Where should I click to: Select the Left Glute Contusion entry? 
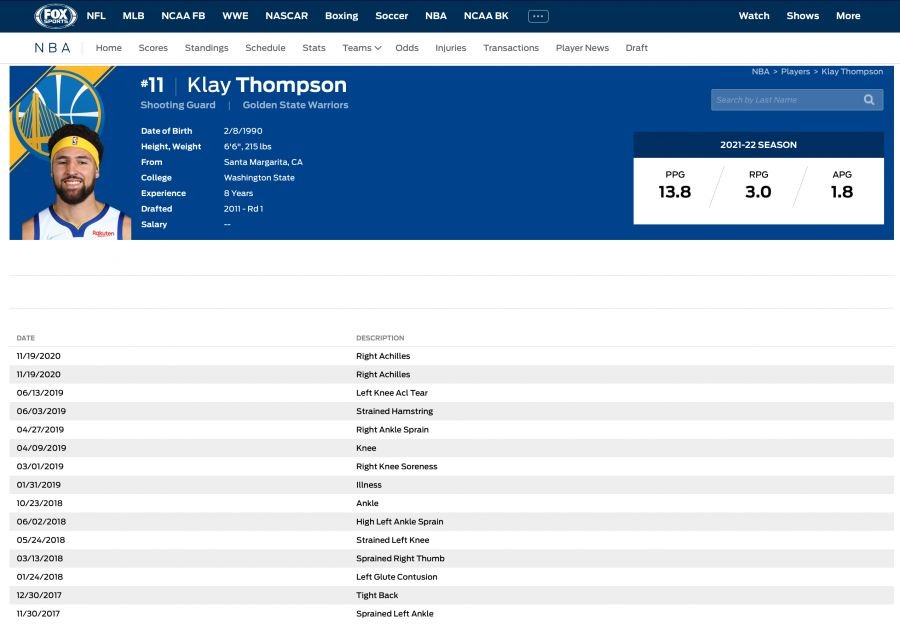coord(396,577)
